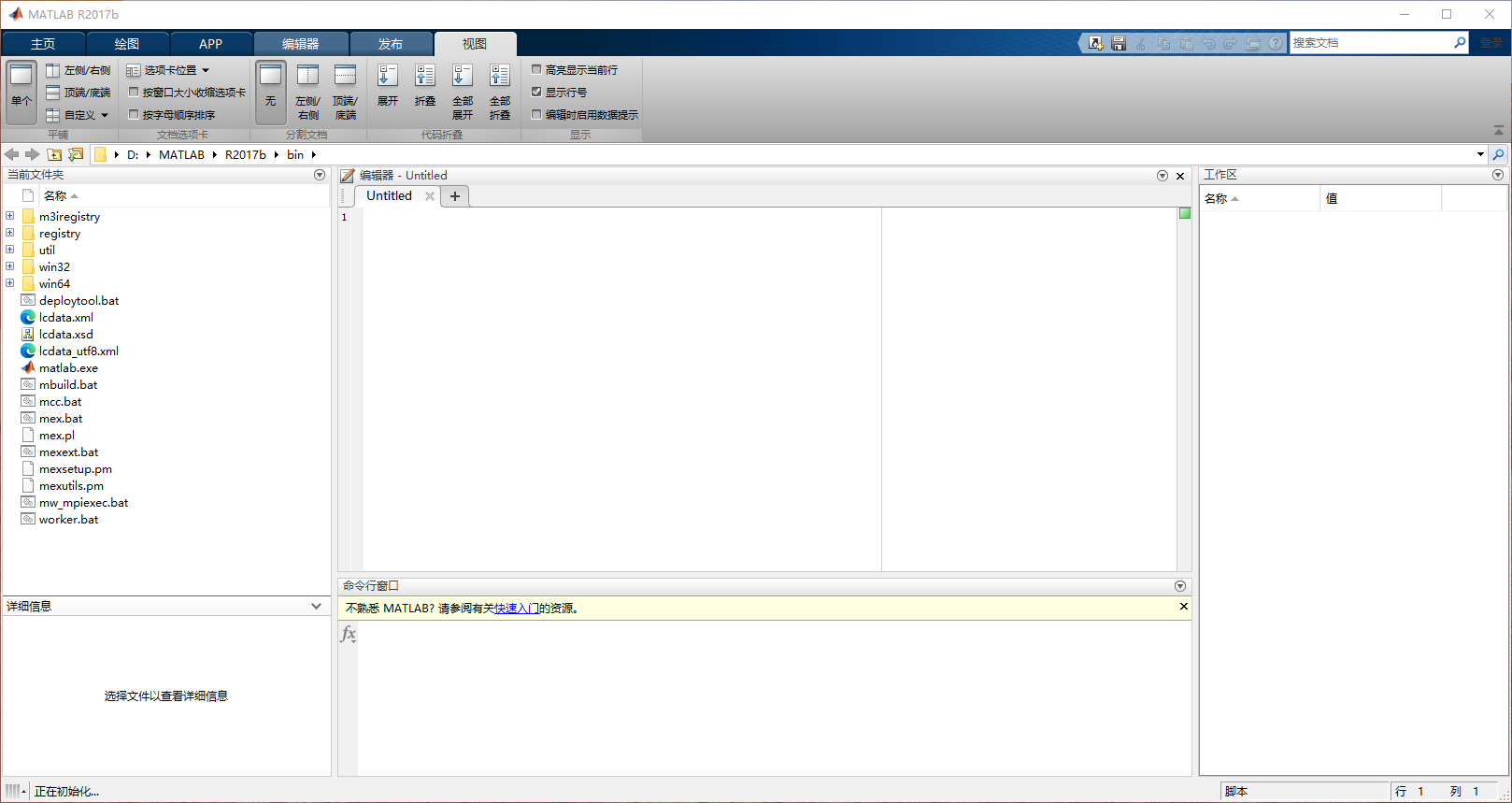This screenshot has height=803, width=1512.
Task: Split document 顶端/底端 in 分割文档 group
Action: [x=345, y=92]
